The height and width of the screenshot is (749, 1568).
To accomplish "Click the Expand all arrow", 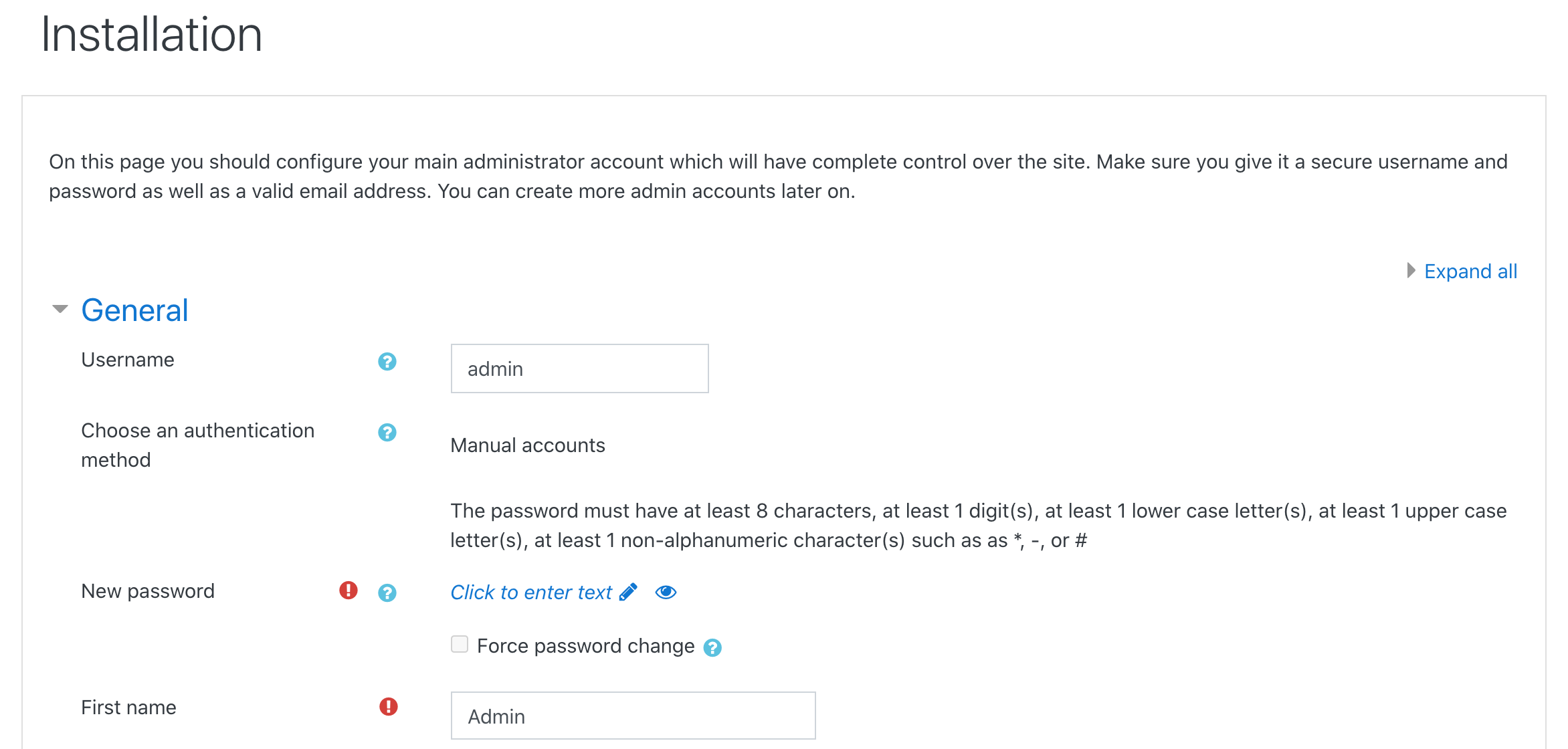I will pos(1411,271).
